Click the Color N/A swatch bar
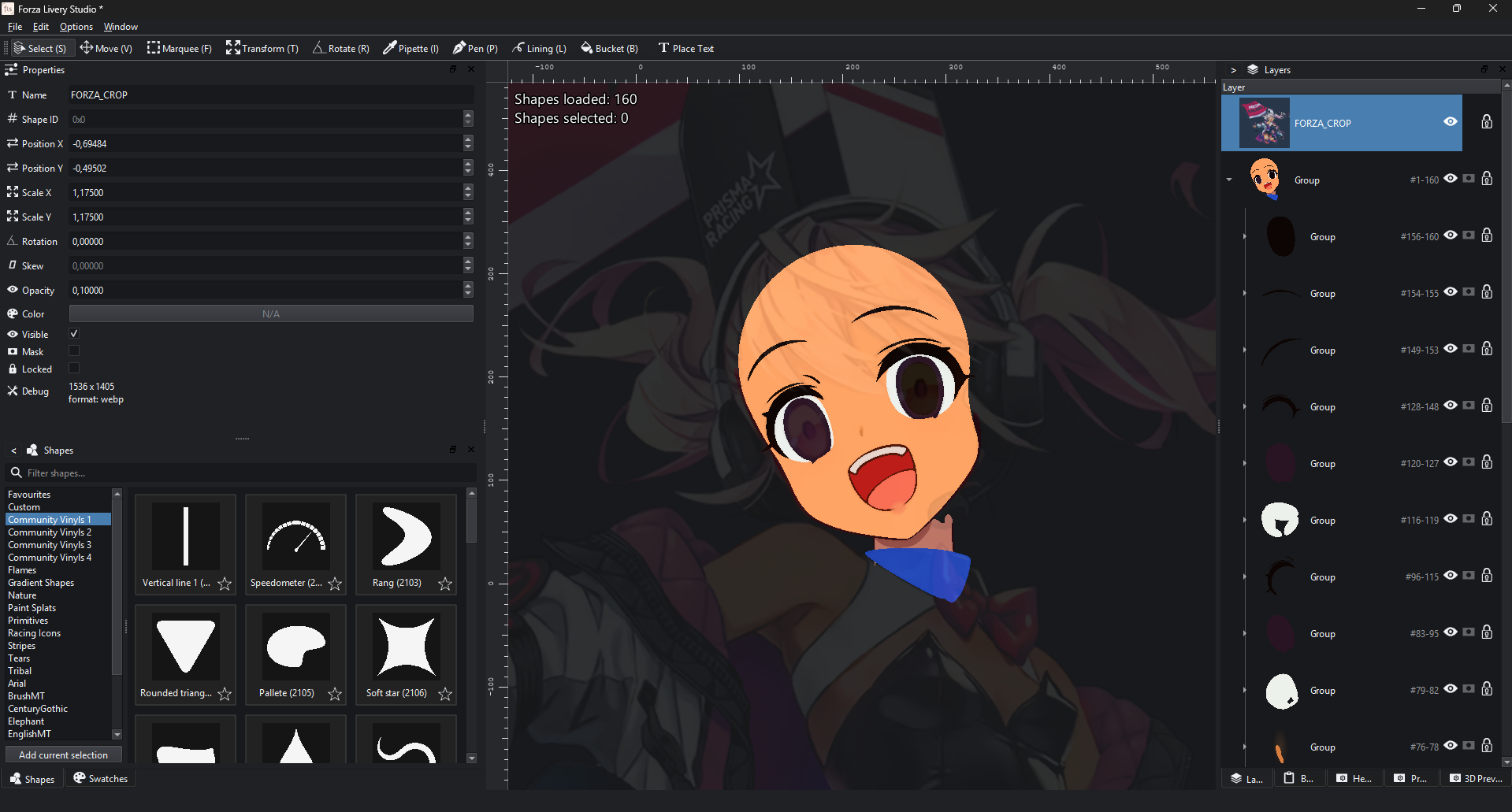Image resolution: width=1512 pixels, height=812 pixels. coord(271,313)
